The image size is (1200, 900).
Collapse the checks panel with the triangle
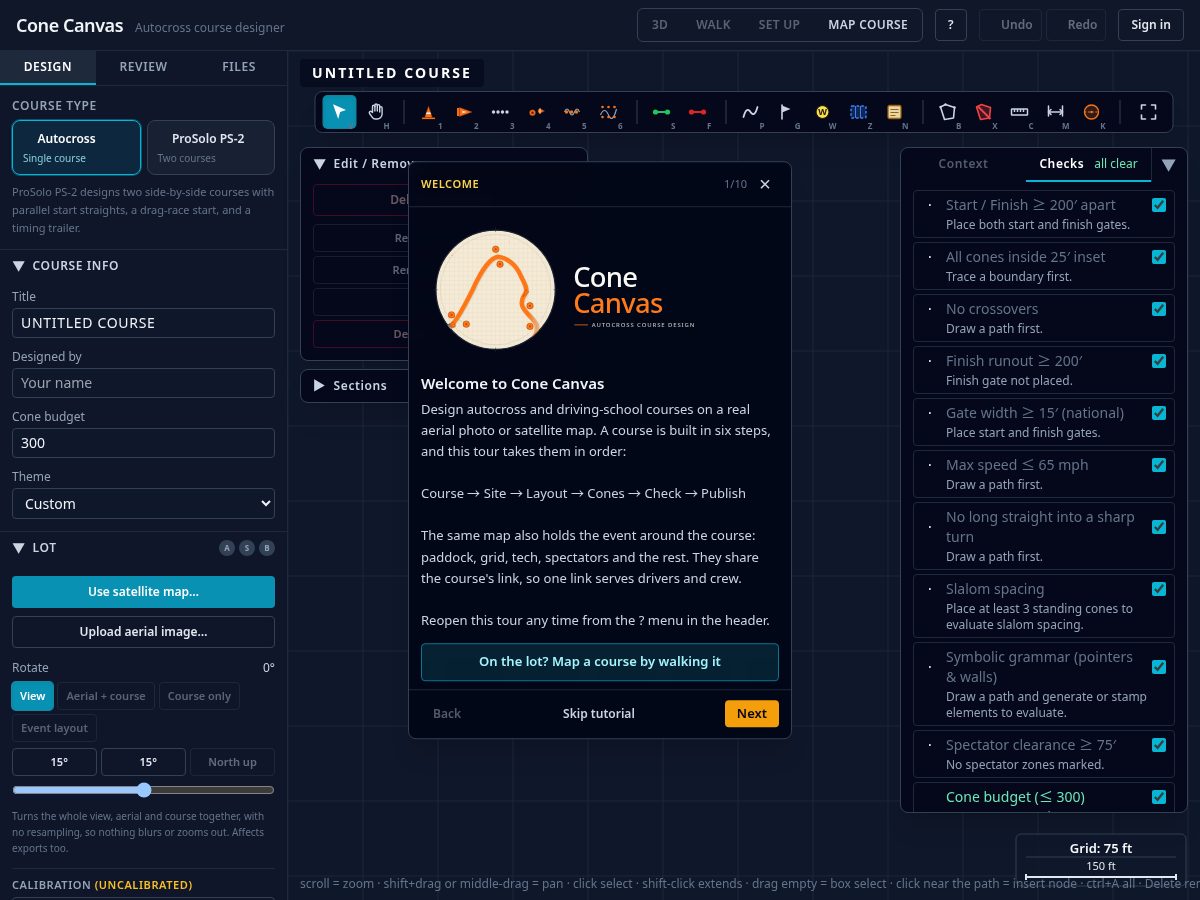click(1168, 164)
